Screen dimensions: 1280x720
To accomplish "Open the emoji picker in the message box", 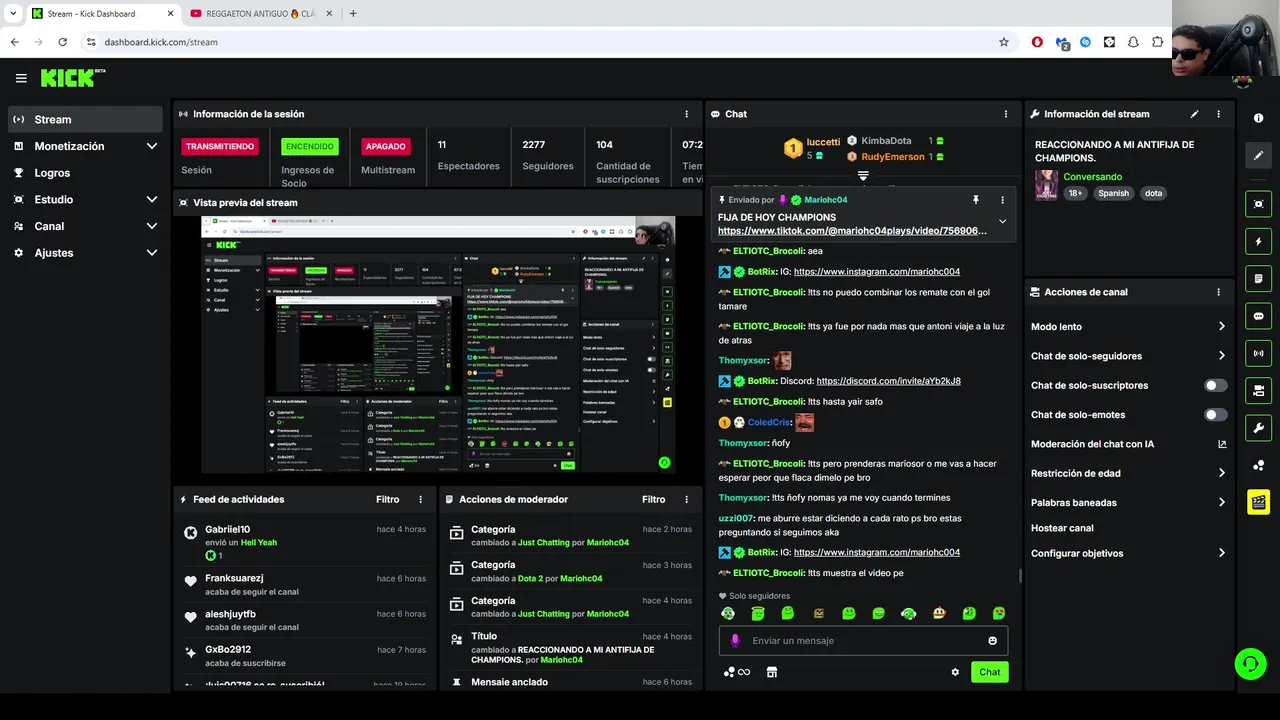I will point(992,641).
